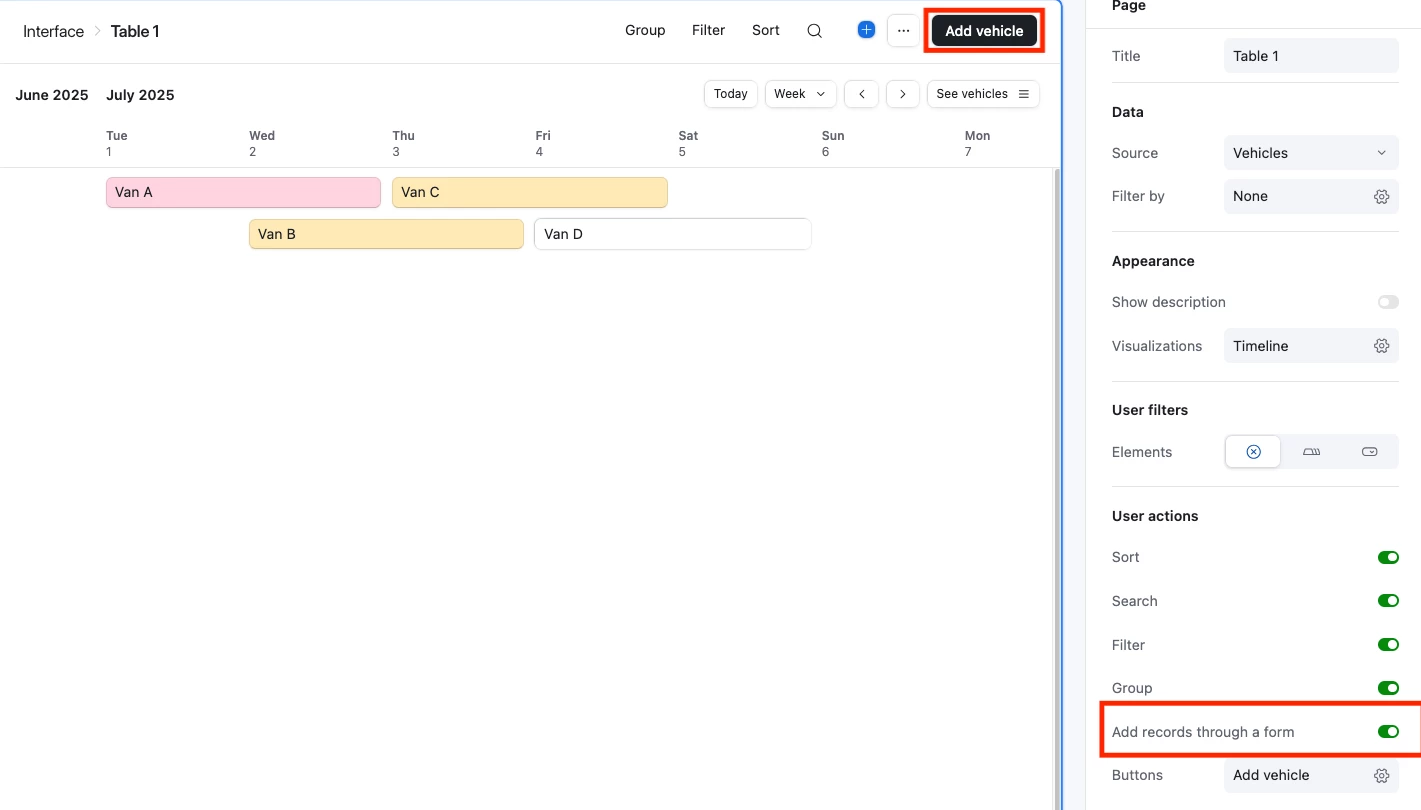The height and width of the screenshot is (810, 1421).
Task: Select the Wed 2 day header
Action: 262,143
